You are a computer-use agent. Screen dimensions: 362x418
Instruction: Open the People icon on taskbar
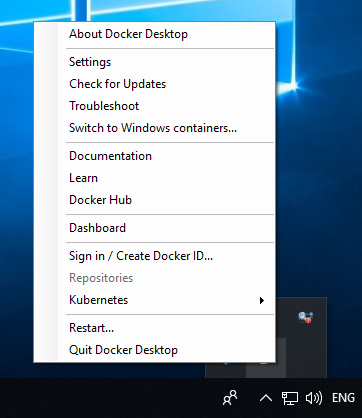230,398
